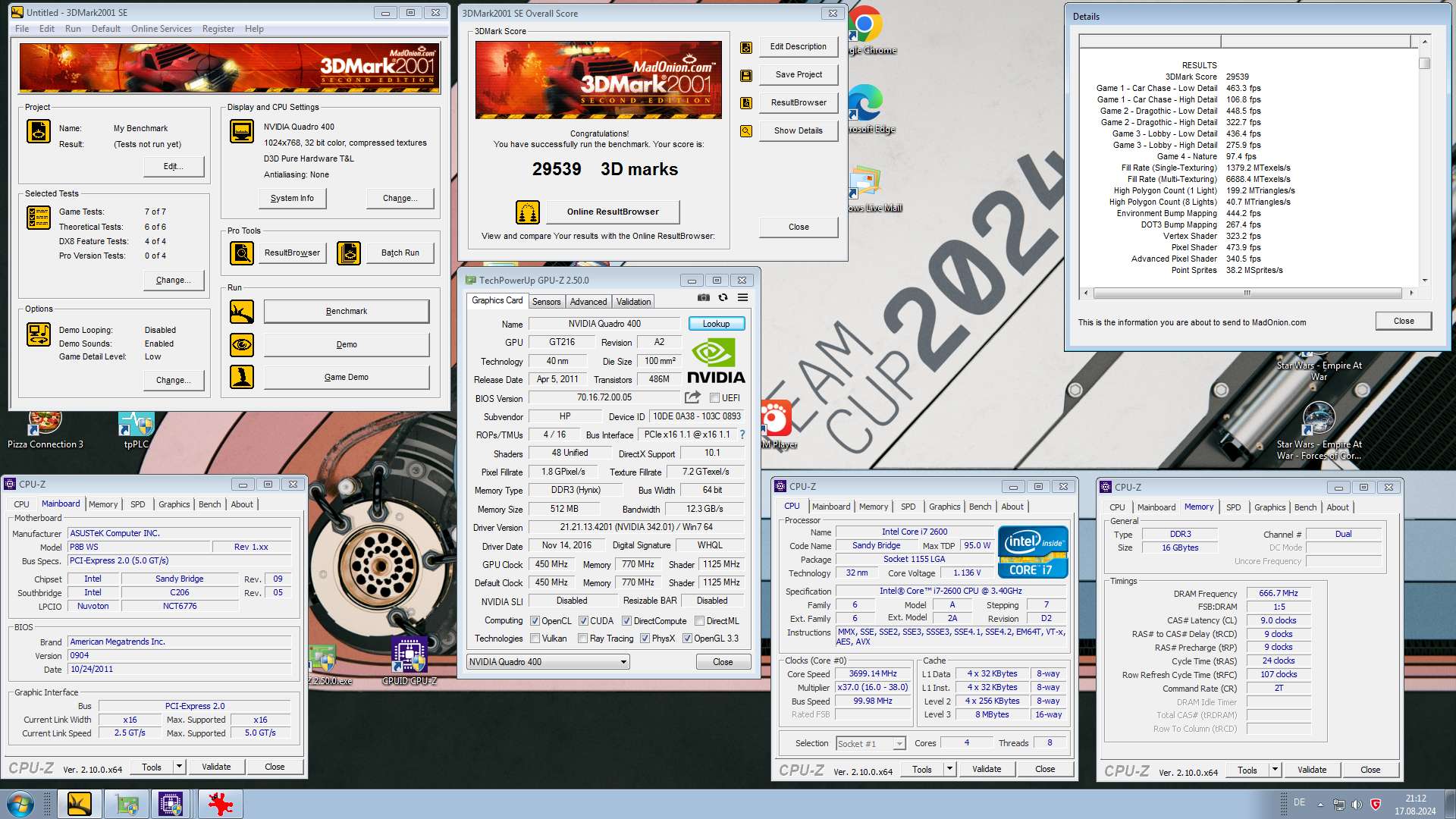The height and width of the screenshot is (819, 1456).
Task: Switch to the Sensors tab in GPU-Z
Action: [x=546, y=302]
